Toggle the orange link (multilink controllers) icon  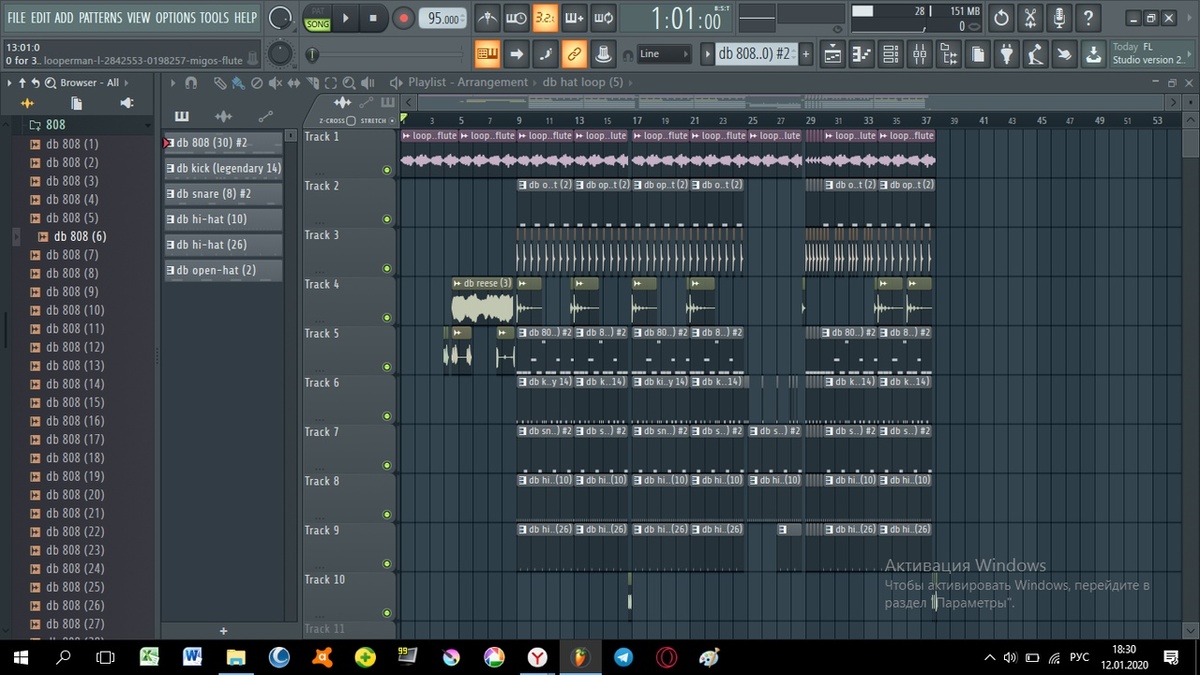[x=574, y=54]
